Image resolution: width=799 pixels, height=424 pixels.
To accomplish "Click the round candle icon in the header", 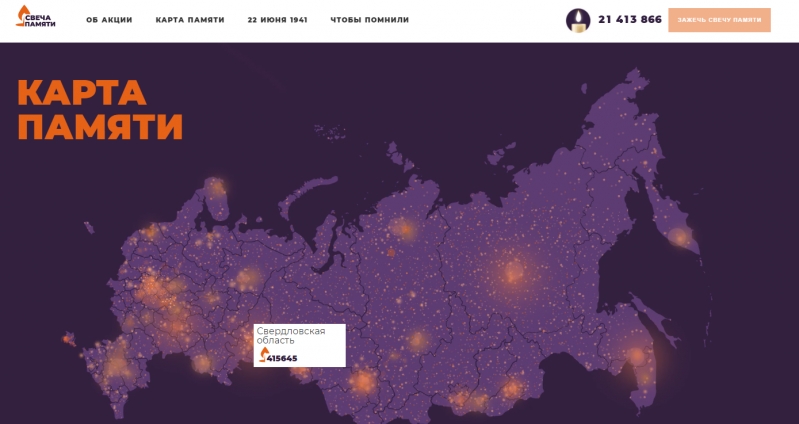I will pos(578,20).
